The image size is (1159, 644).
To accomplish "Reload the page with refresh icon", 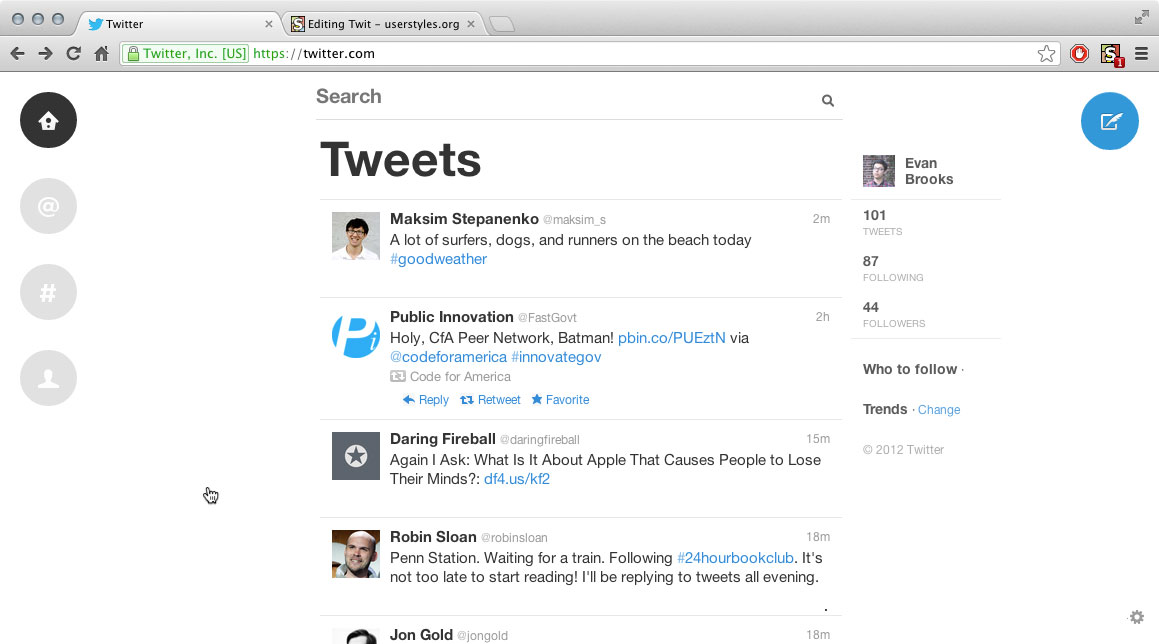I will pyautogui.click(x=73, y=53).
